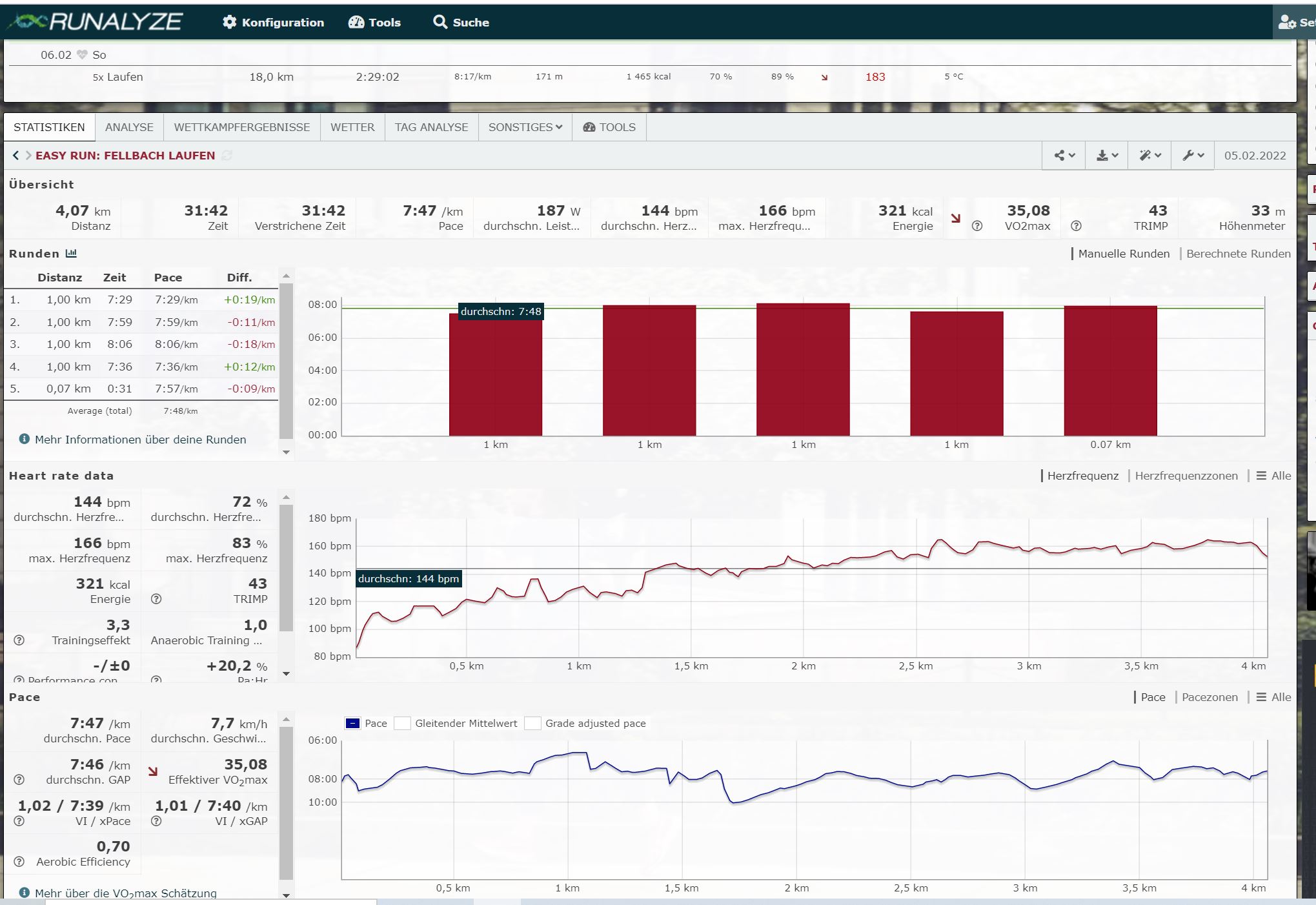Show Berechnete Runden view
The width and height of the screenshot is (1316, 905).
[x=1238, y=254]
